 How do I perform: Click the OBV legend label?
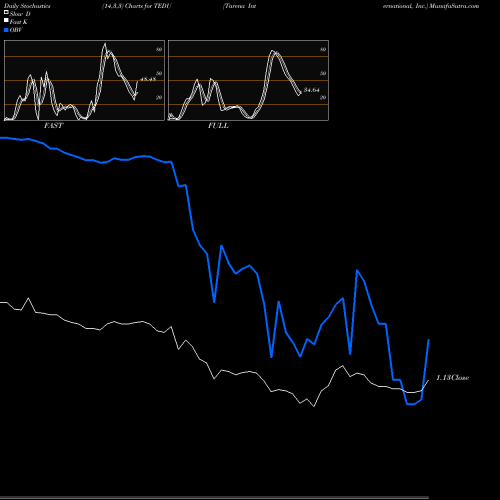[x=16, y=30]
